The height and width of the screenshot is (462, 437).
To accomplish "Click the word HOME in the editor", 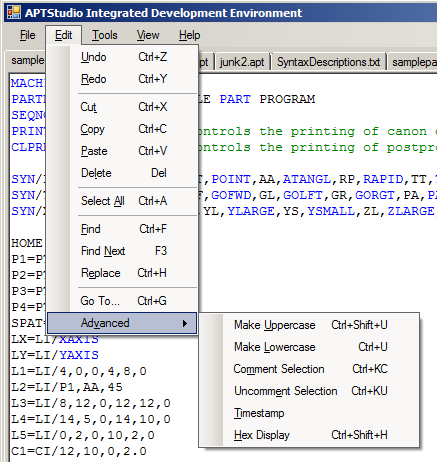I will (27, 243).
